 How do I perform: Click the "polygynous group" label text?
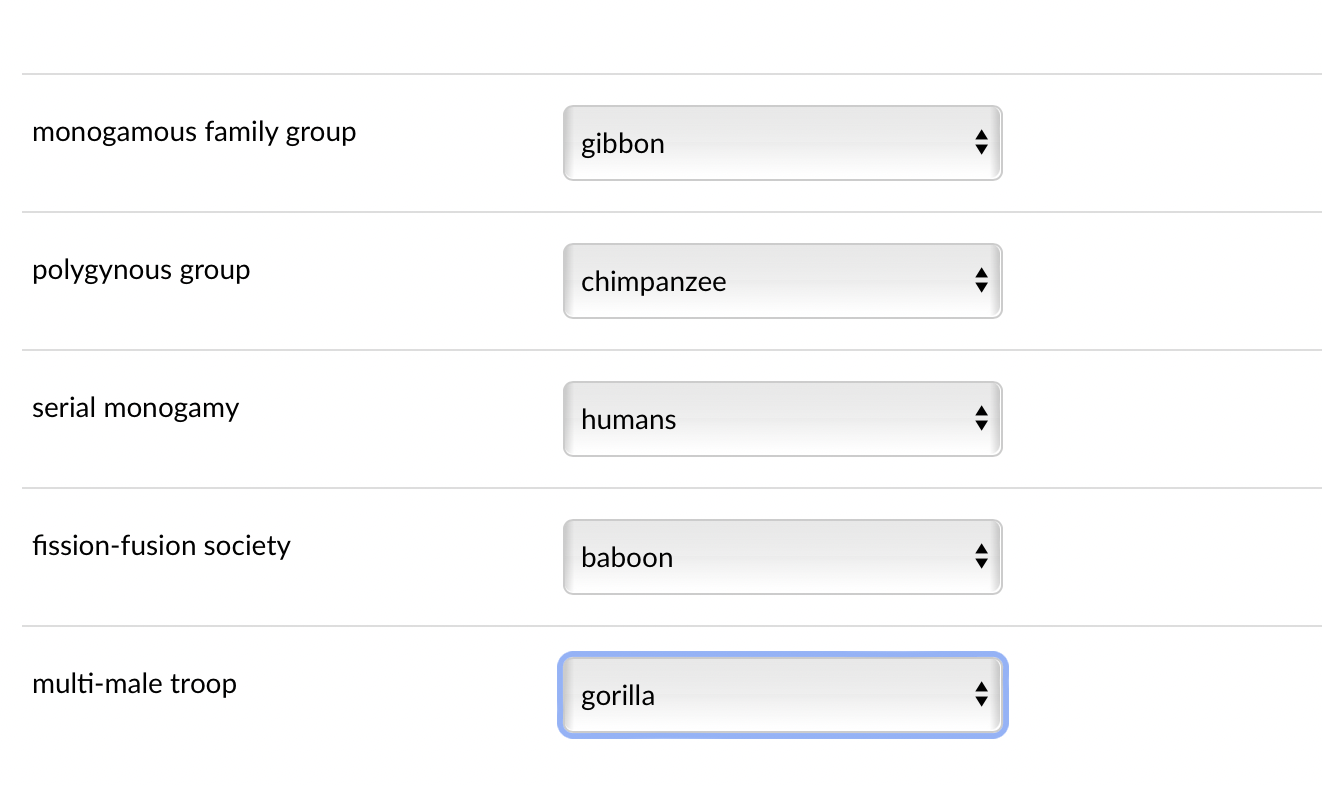pyautogui.click(x=141, y=269)
